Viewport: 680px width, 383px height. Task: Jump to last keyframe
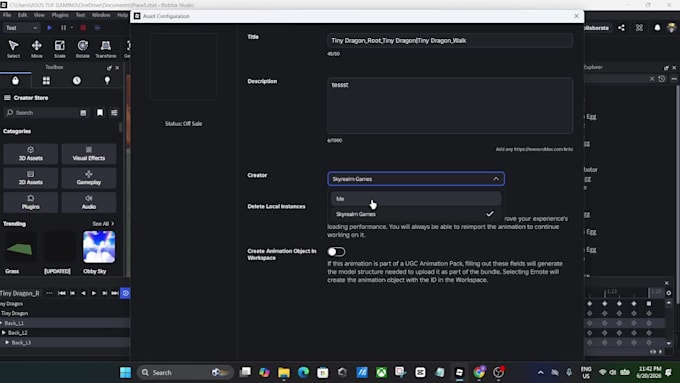click(x=114, y=293)
